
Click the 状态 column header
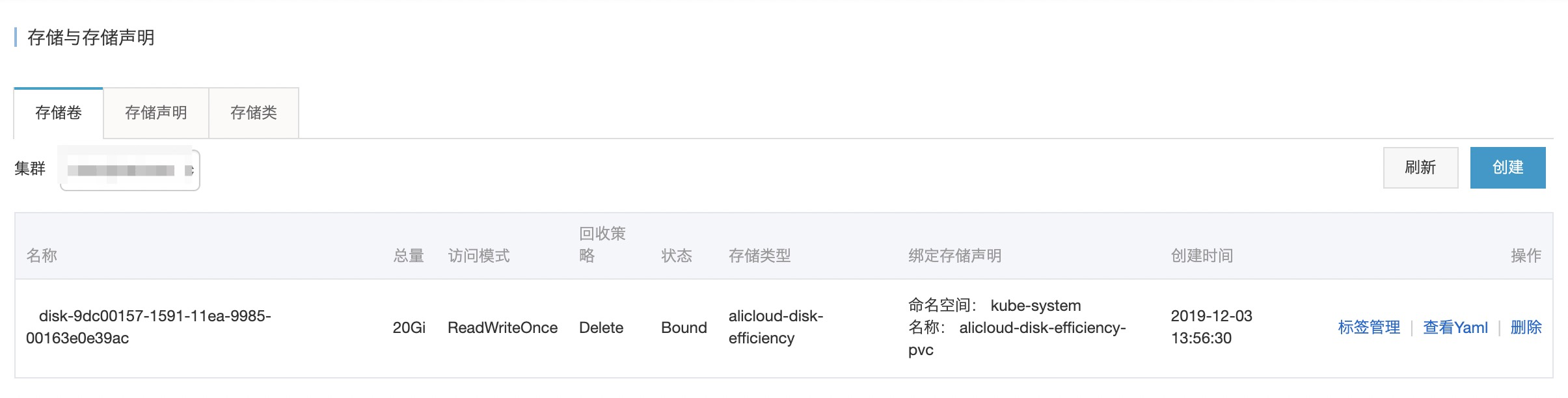coord(677,256)
